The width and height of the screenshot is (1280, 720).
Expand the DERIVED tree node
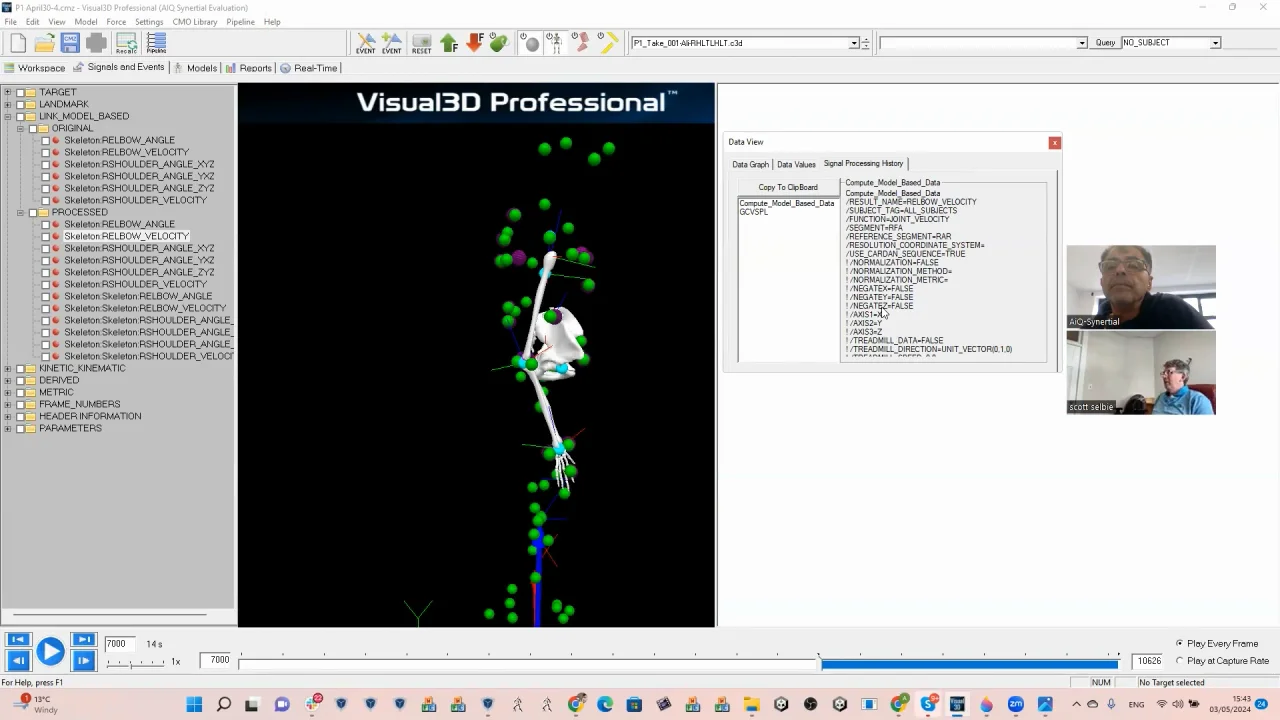[8, 380]
